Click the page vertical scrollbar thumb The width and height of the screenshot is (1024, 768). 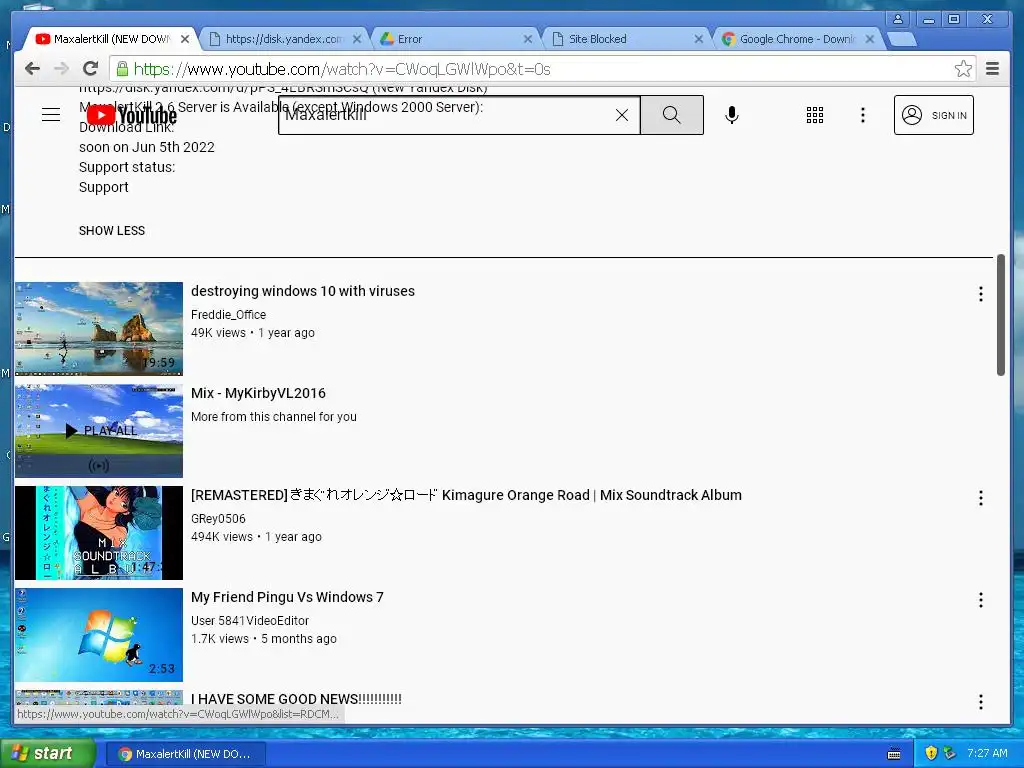pos(1000,315)
